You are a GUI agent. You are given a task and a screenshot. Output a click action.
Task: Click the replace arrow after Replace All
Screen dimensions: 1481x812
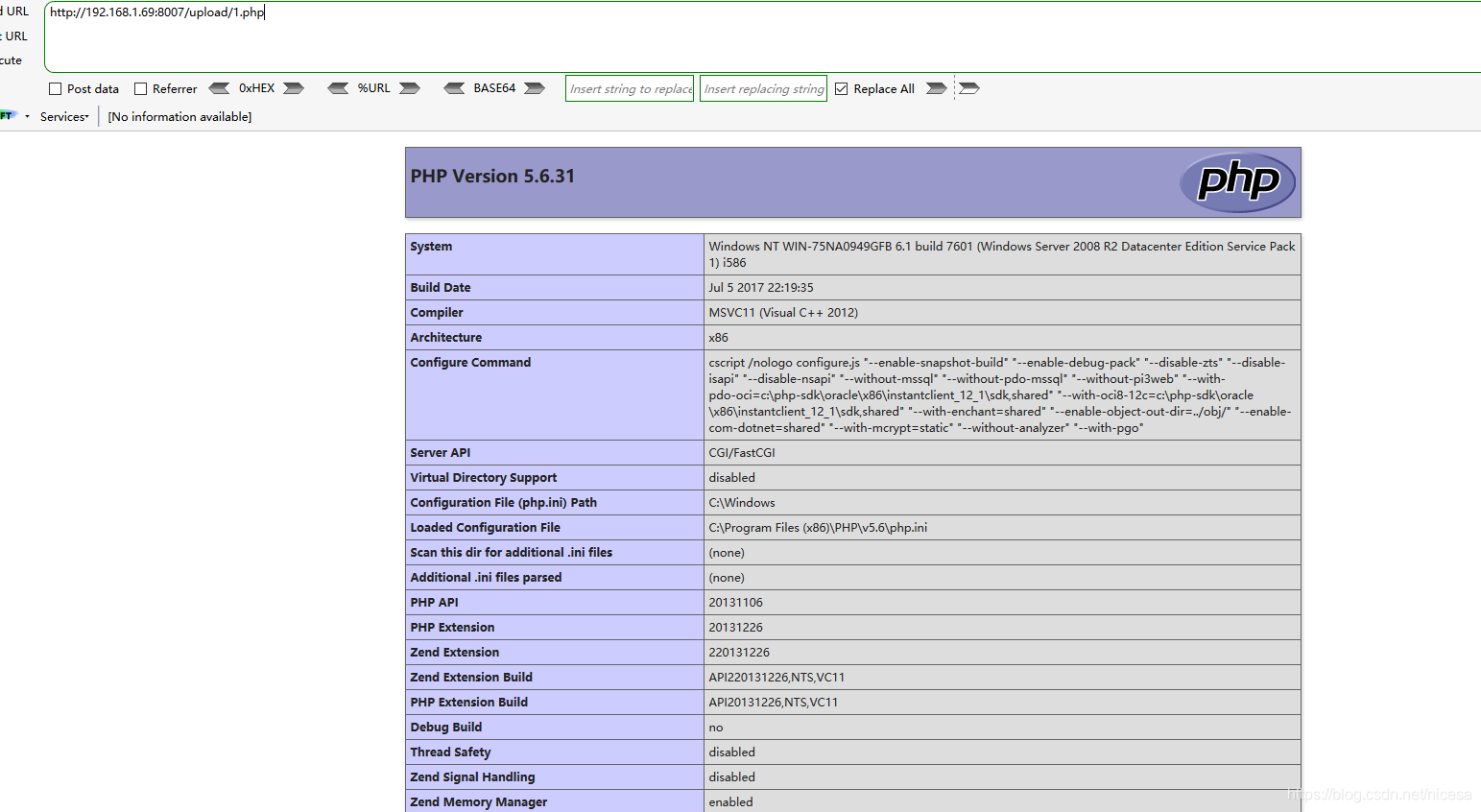[937, 88]
